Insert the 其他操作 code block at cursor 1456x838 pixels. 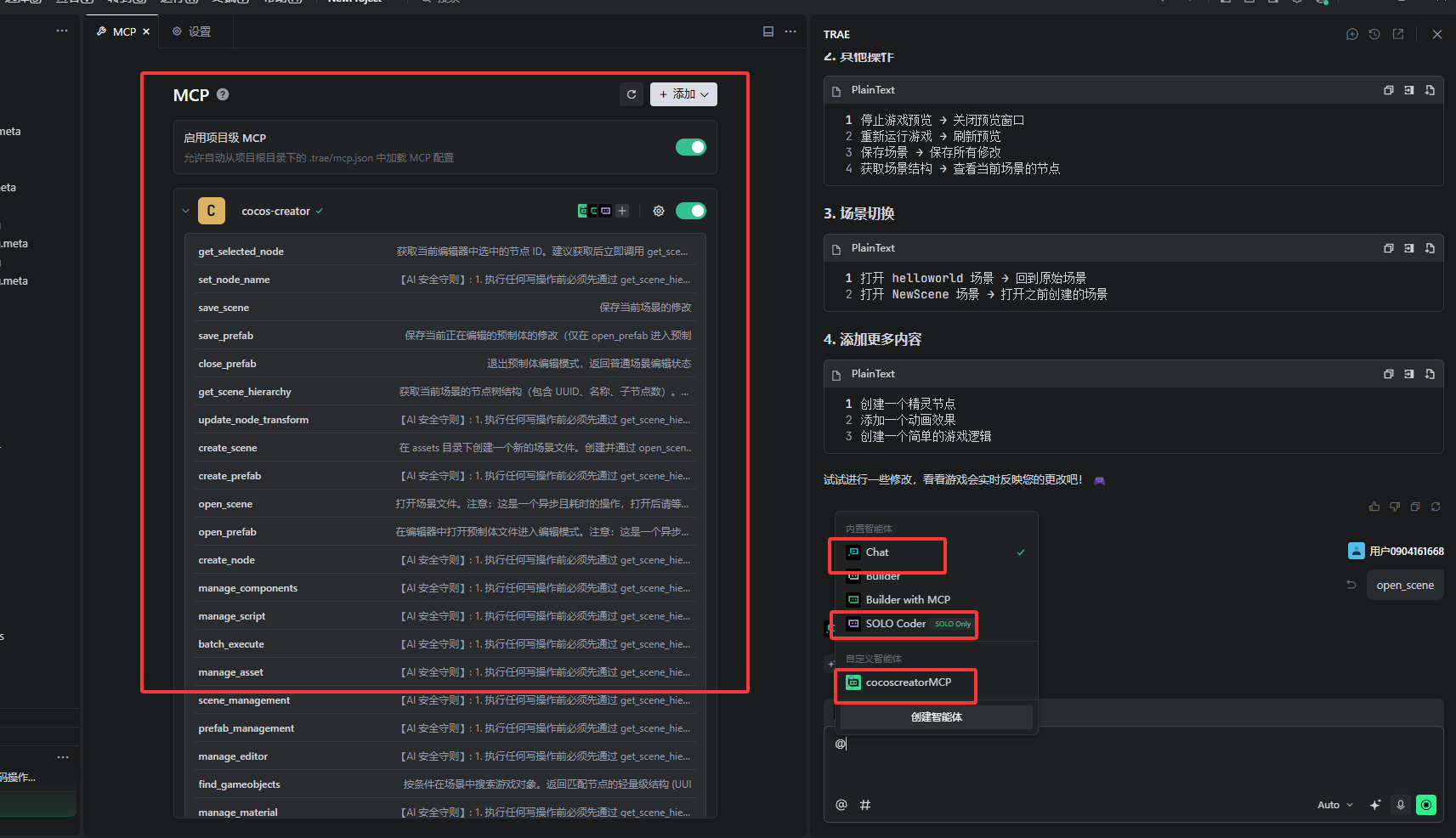coord(1409,90)
